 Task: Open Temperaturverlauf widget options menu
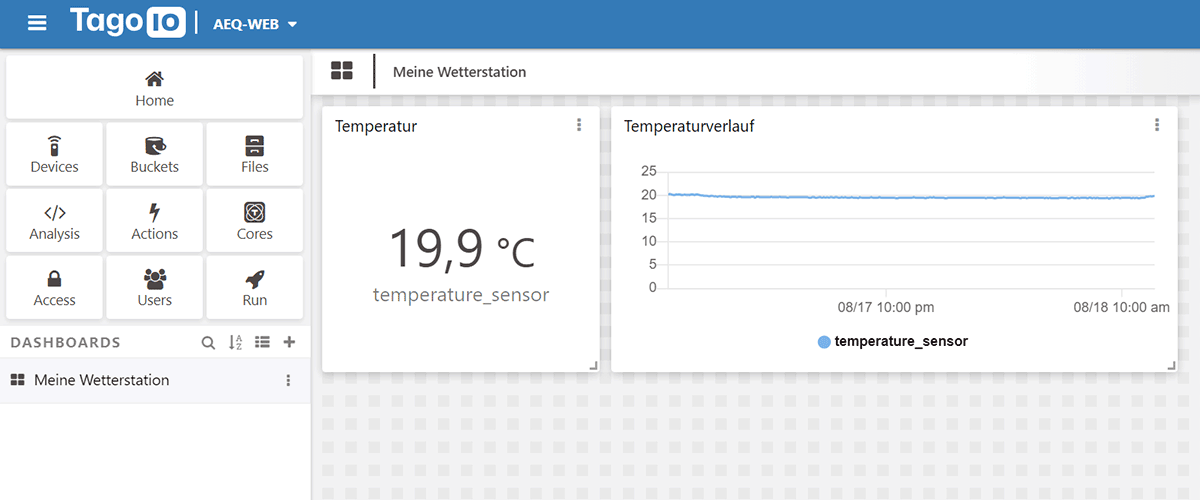[1157, 125]
